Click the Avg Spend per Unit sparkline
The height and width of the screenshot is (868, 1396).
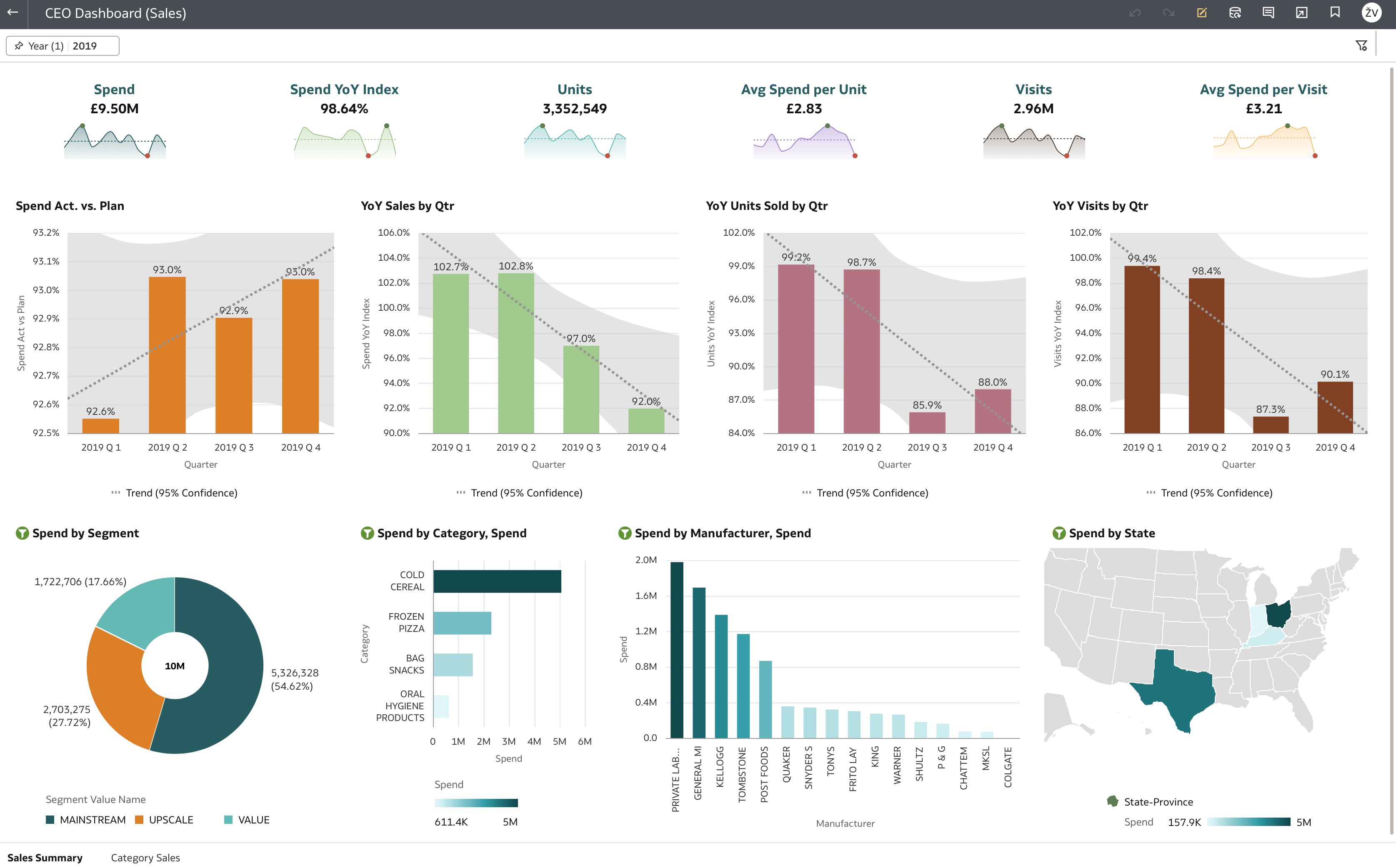point(805,141)
